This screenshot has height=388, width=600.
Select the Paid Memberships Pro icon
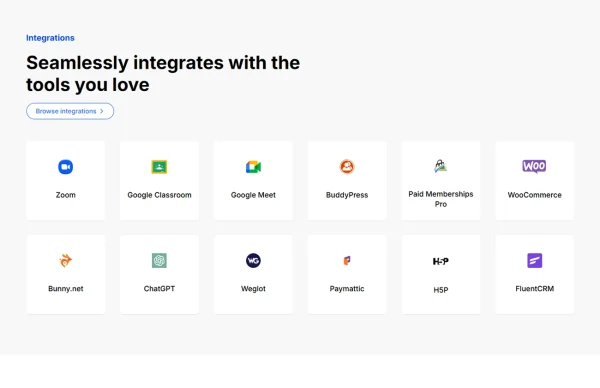pyautogui.click(x=440, y=166)
